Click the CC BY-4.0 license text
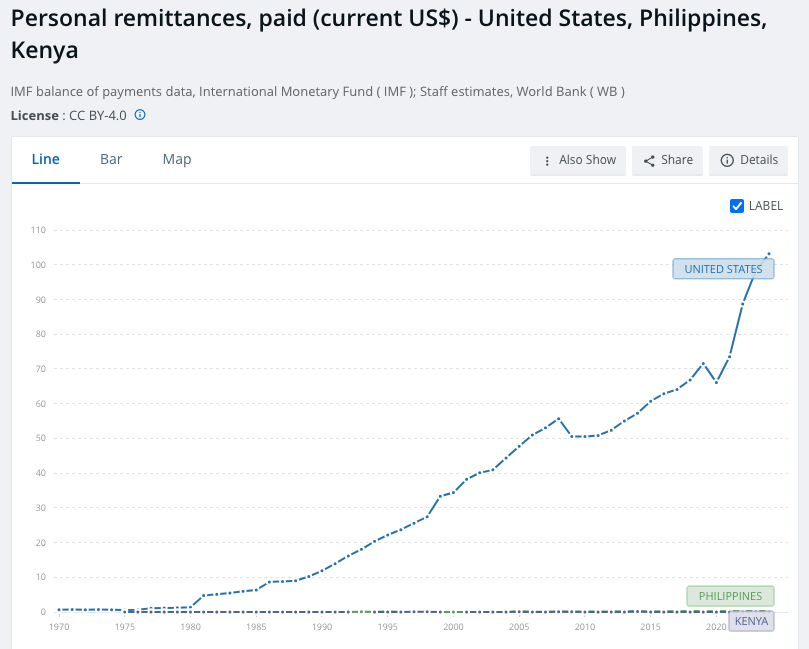This screenshot has width=809, height=649. 98,116
